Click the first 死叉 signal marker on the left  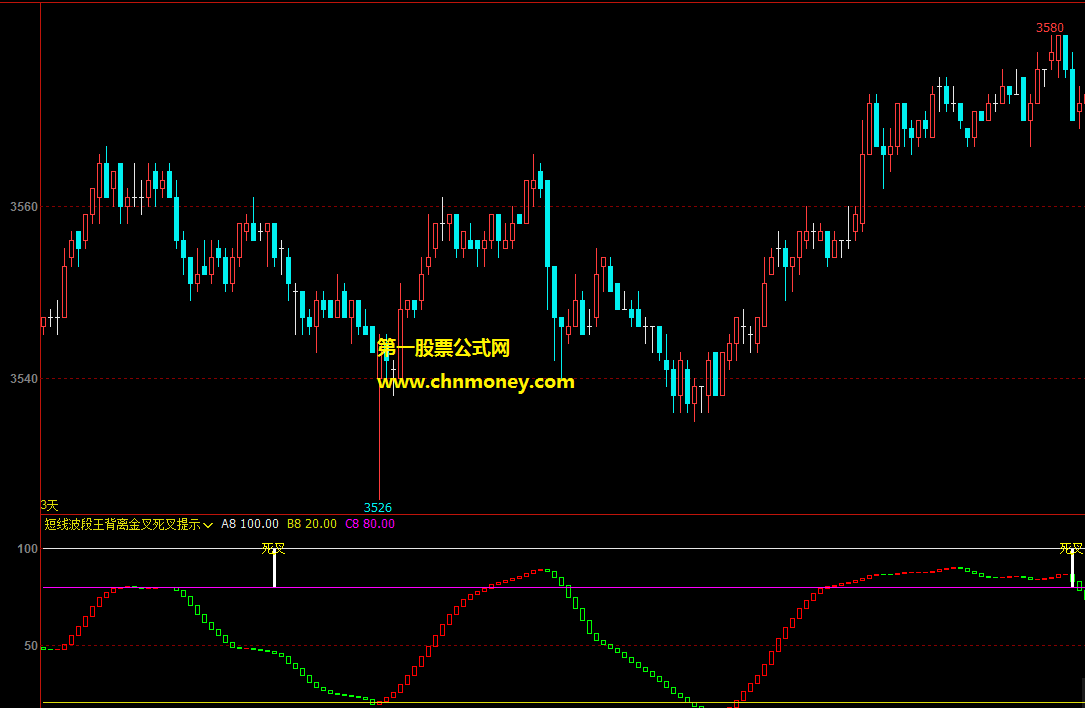pos(273,550)
